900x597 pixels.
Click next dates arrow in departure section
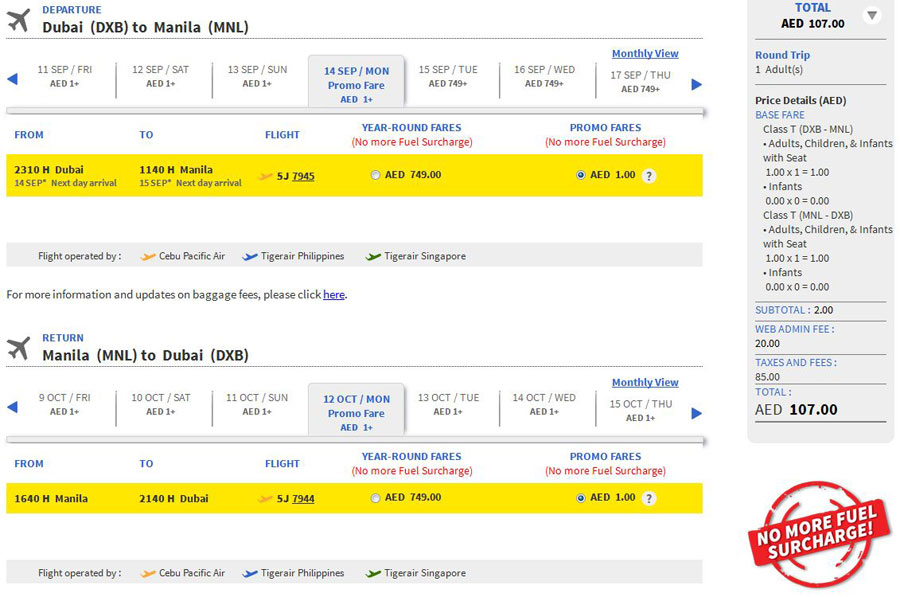(x=696, y=84)
